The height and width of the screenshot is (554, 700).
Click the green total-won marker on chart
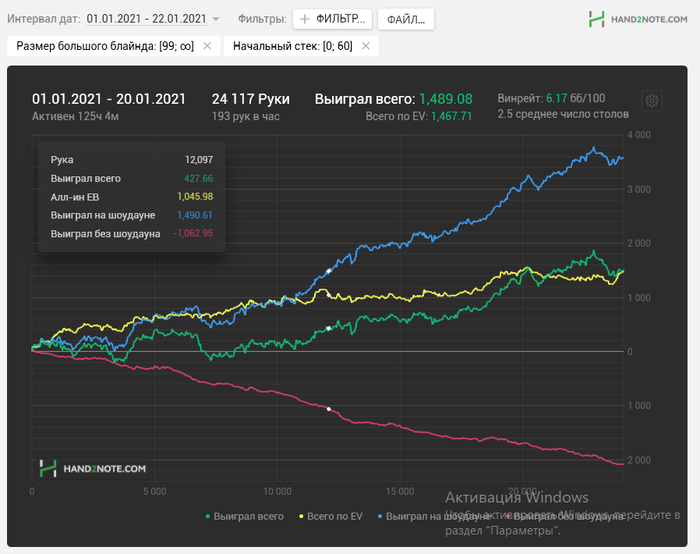pos(329,328)
